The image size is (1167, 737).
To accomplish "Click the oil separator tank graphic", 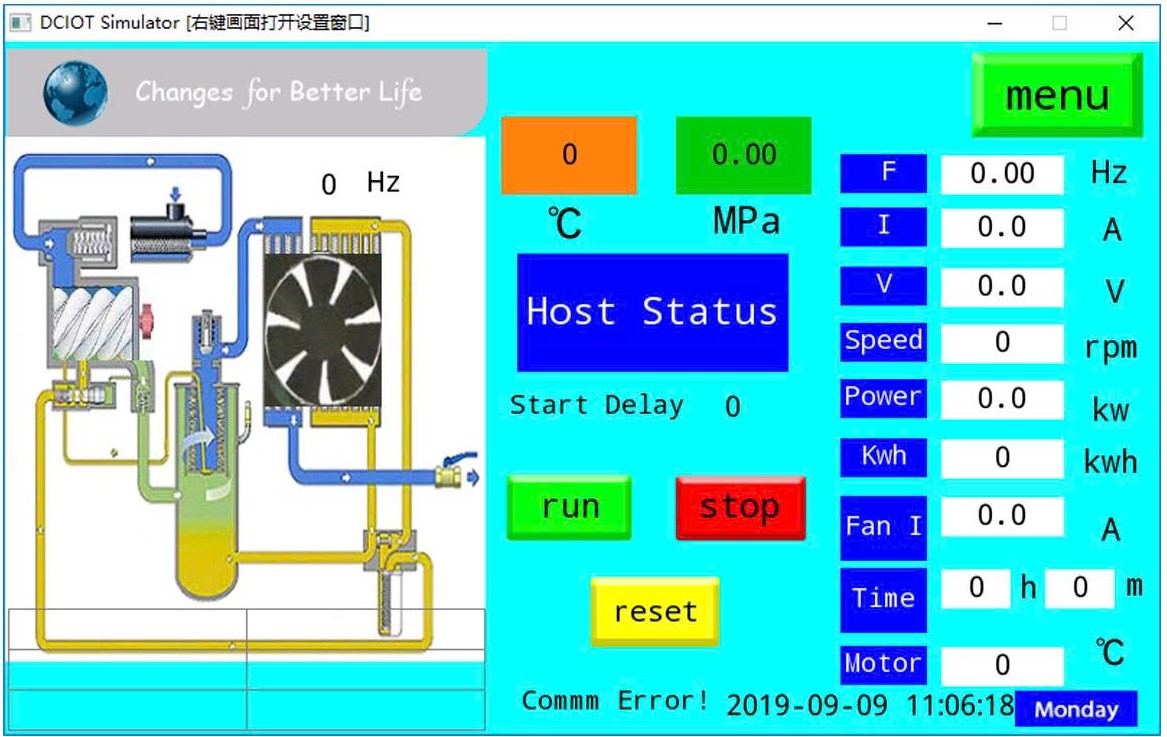I will coord(207,490).
